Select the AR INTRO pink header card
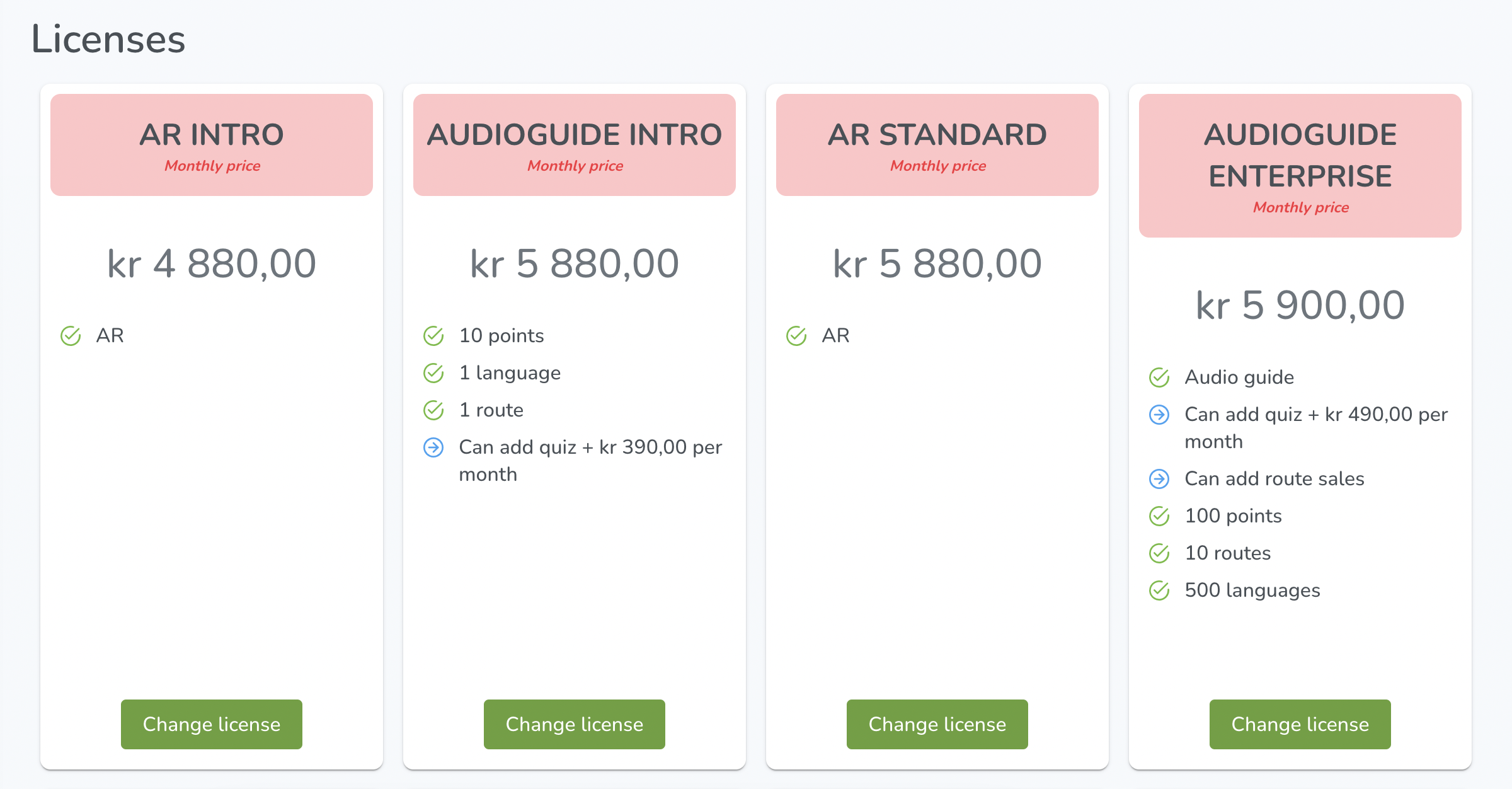The width and height of the screenshot is (1512, 789). coord(212,145)
